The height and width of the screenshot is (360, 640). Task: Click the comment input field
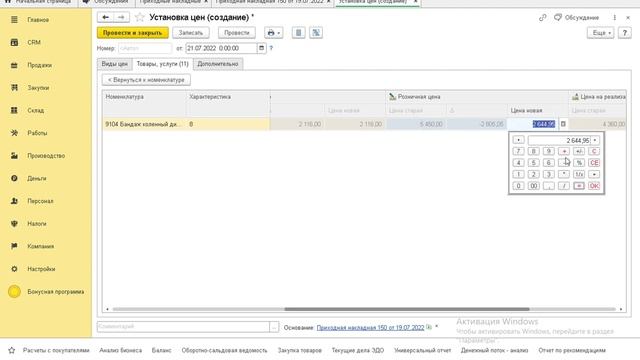click(x=183, y=327)
